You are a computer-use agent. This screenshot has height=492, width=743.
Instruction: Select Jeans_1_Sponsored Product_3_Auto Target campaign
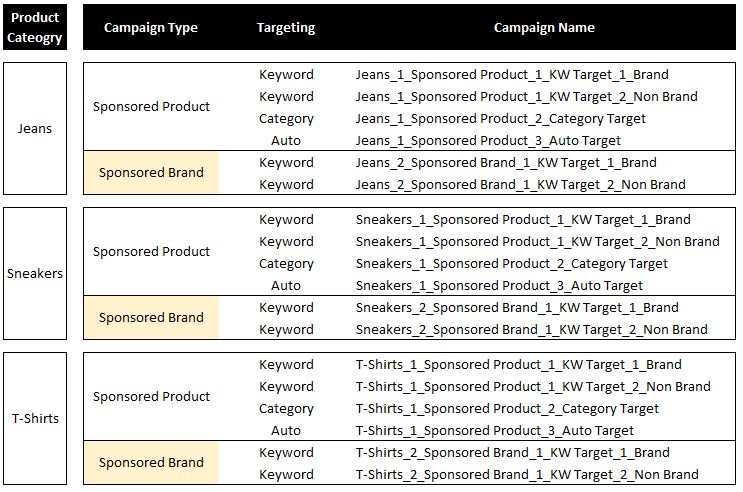[488, 141]
